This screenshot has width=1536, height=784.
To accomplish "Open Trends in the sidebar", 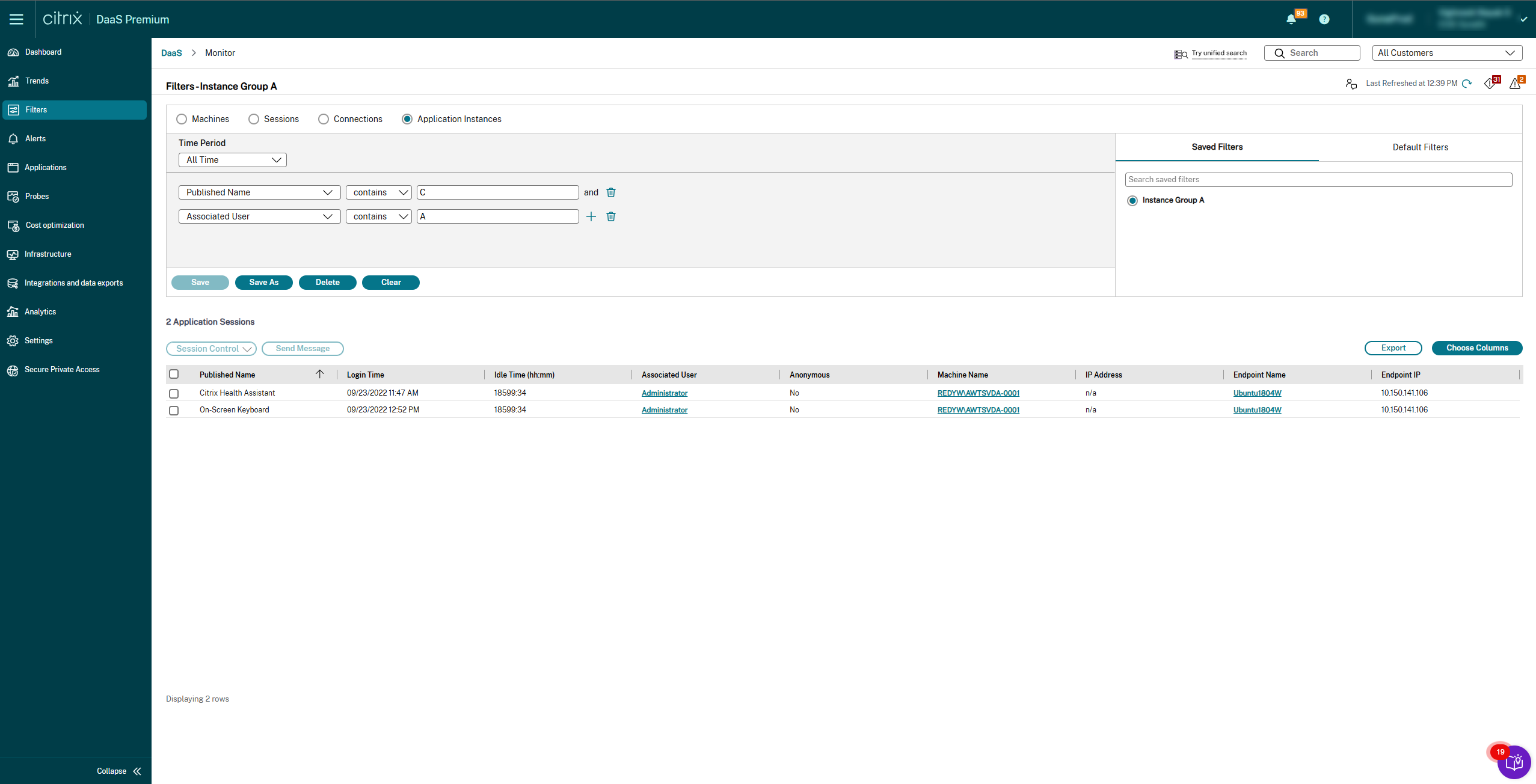I will [x=37, y=81].
